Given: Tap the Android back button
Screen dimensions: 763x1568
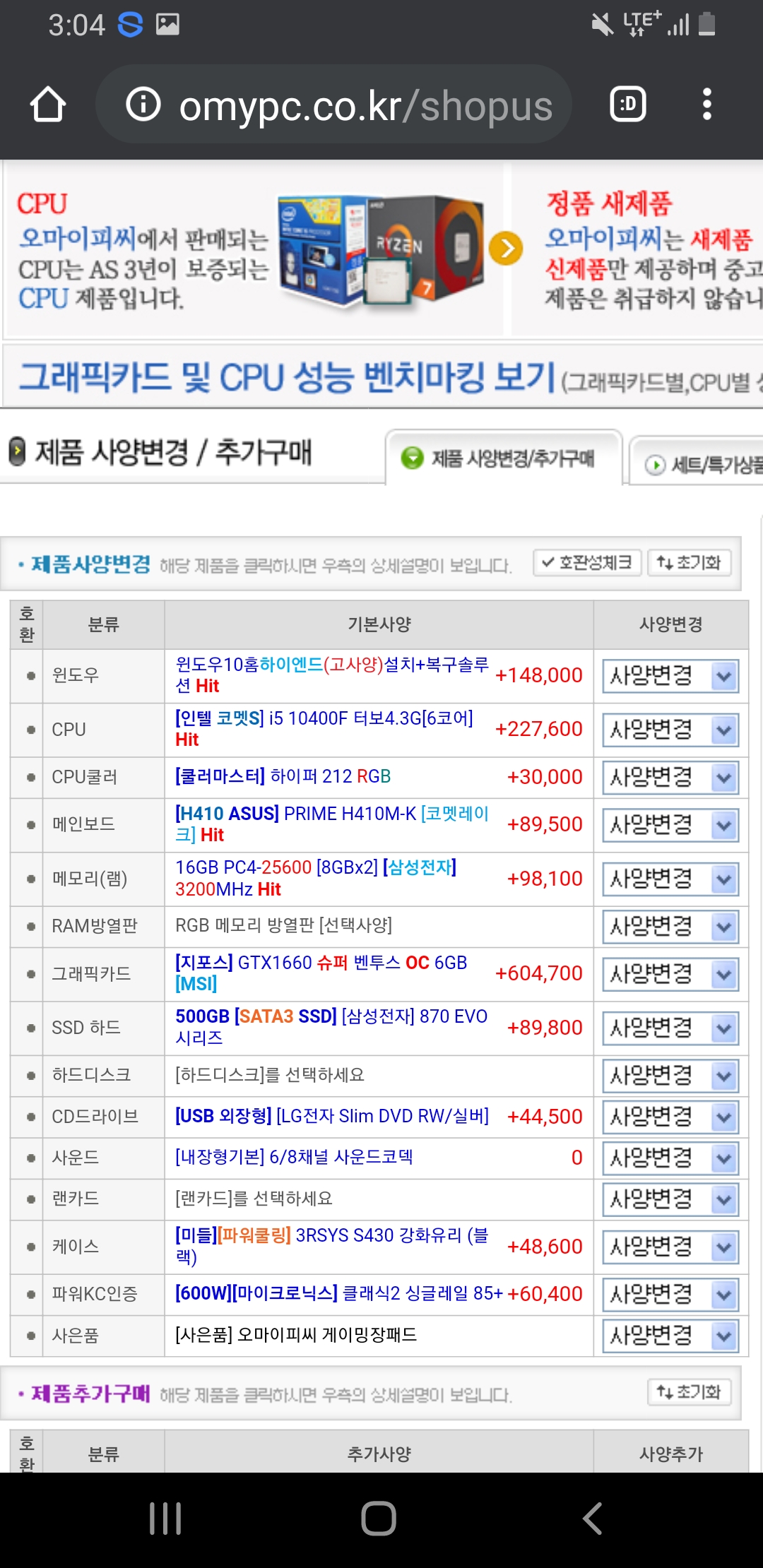Looking at the screenshot, I should (x=592, y=1519).
